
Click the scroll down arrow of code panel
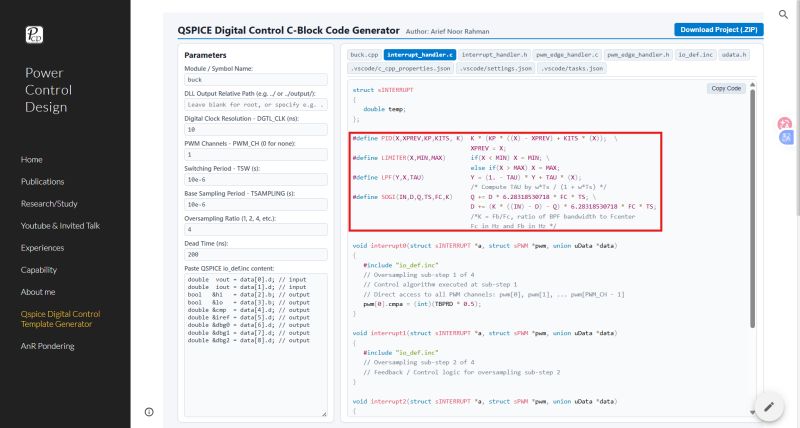click(x=752, y=412)
